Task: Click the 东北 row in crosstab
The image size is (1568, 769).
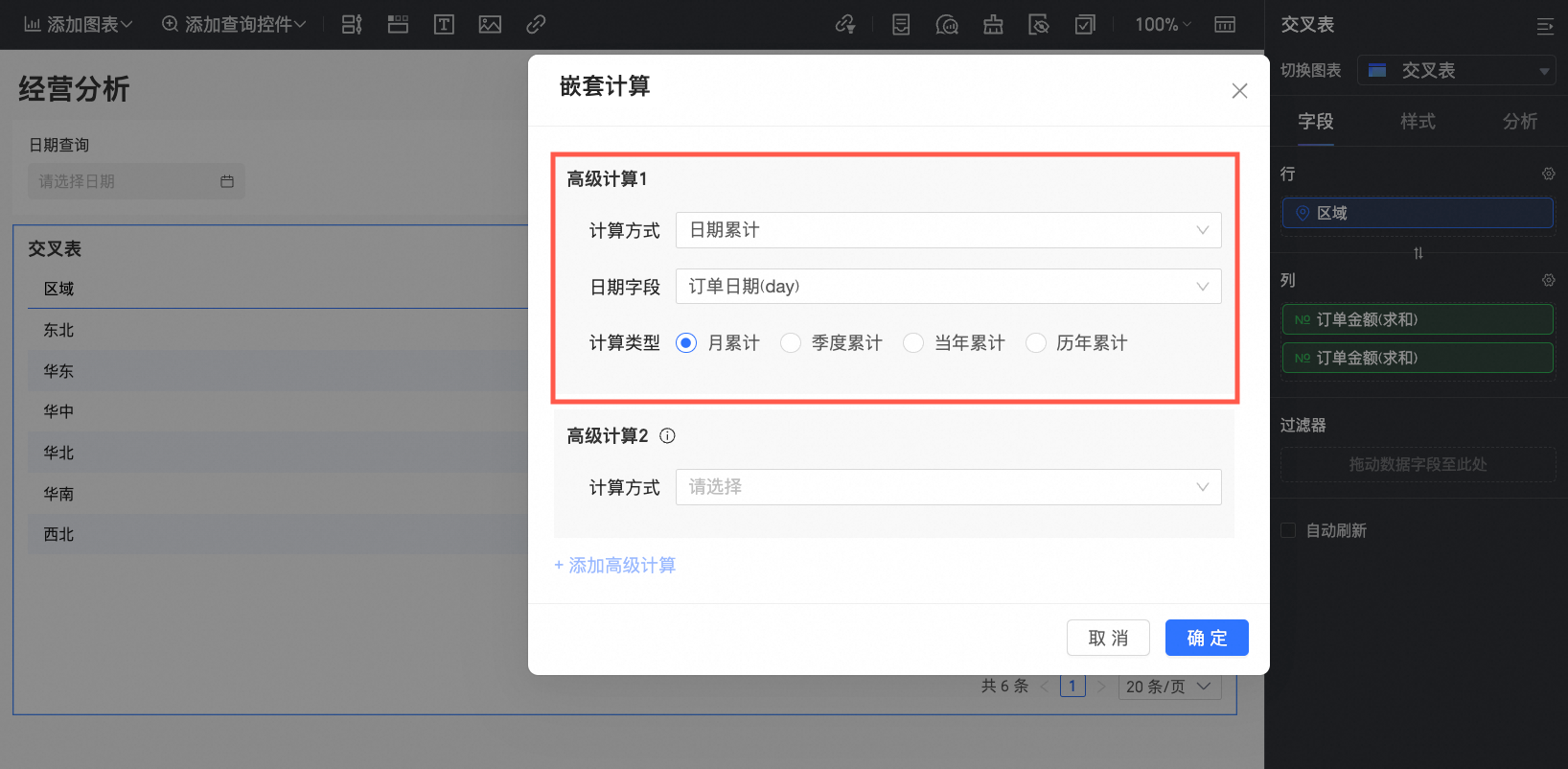Action: coord(278,330)
